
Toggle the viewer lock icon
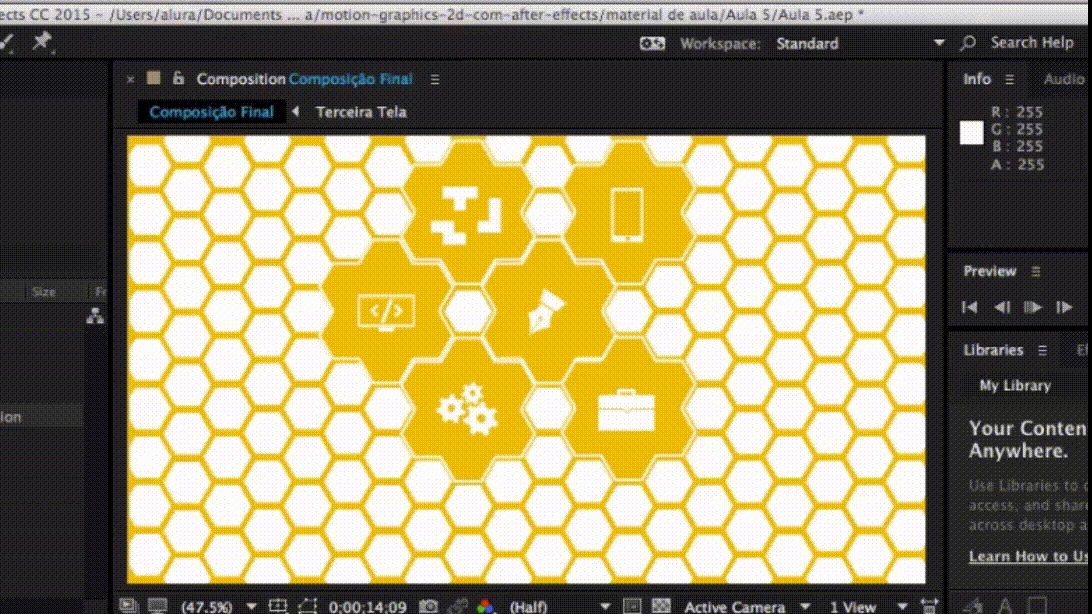pos(178,79)
